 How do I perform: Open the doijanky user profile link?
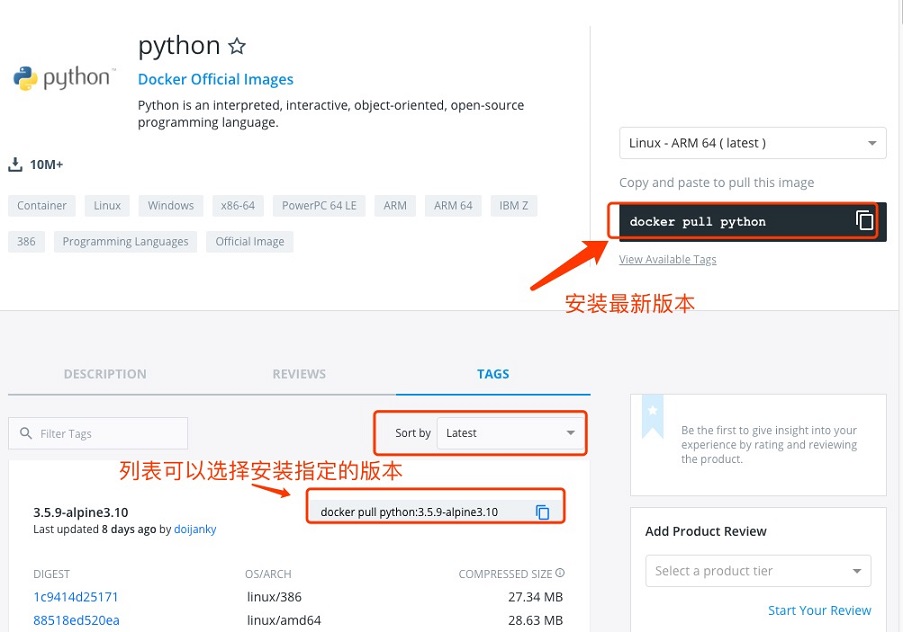[x=194, y=529]
